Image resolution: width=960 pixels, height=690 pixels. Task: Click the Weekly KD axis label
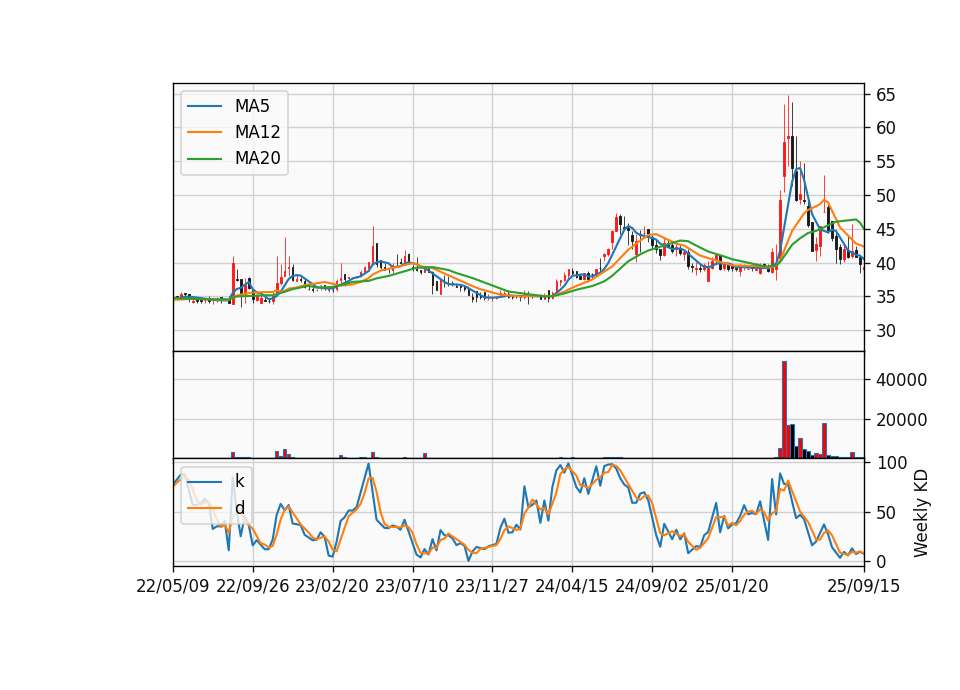(x=921, y=513)
